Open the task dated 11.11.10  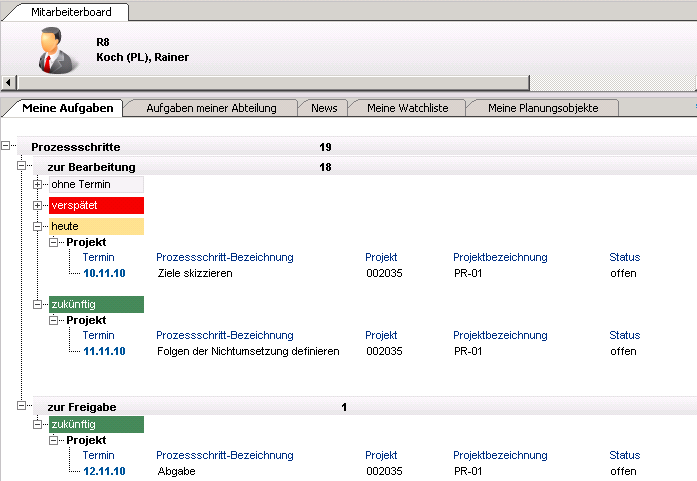tap(104, 351)
